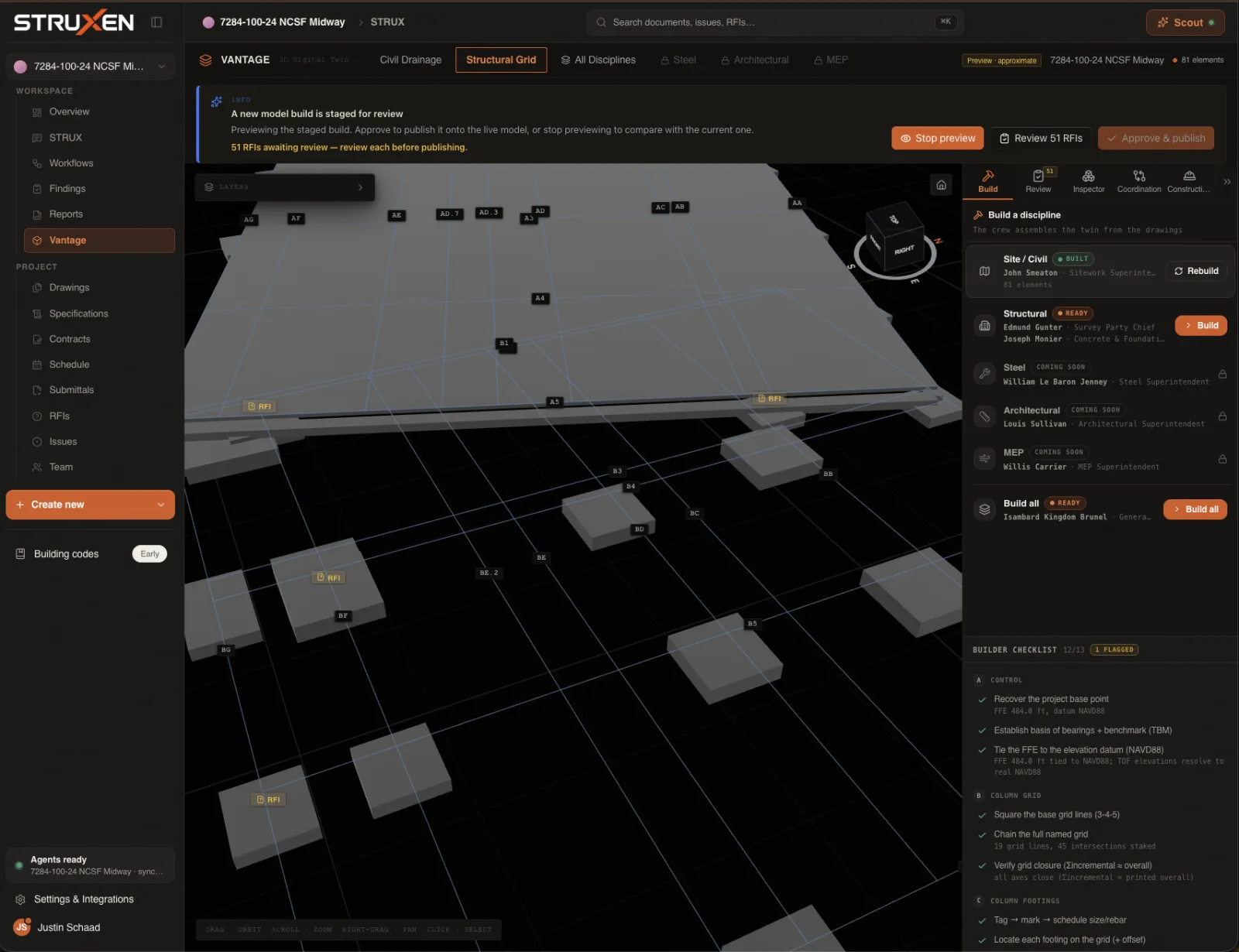The width and height of the screenshot is (1239, 952).
Task: Select the All Disciplines tab
Action: 598,60
